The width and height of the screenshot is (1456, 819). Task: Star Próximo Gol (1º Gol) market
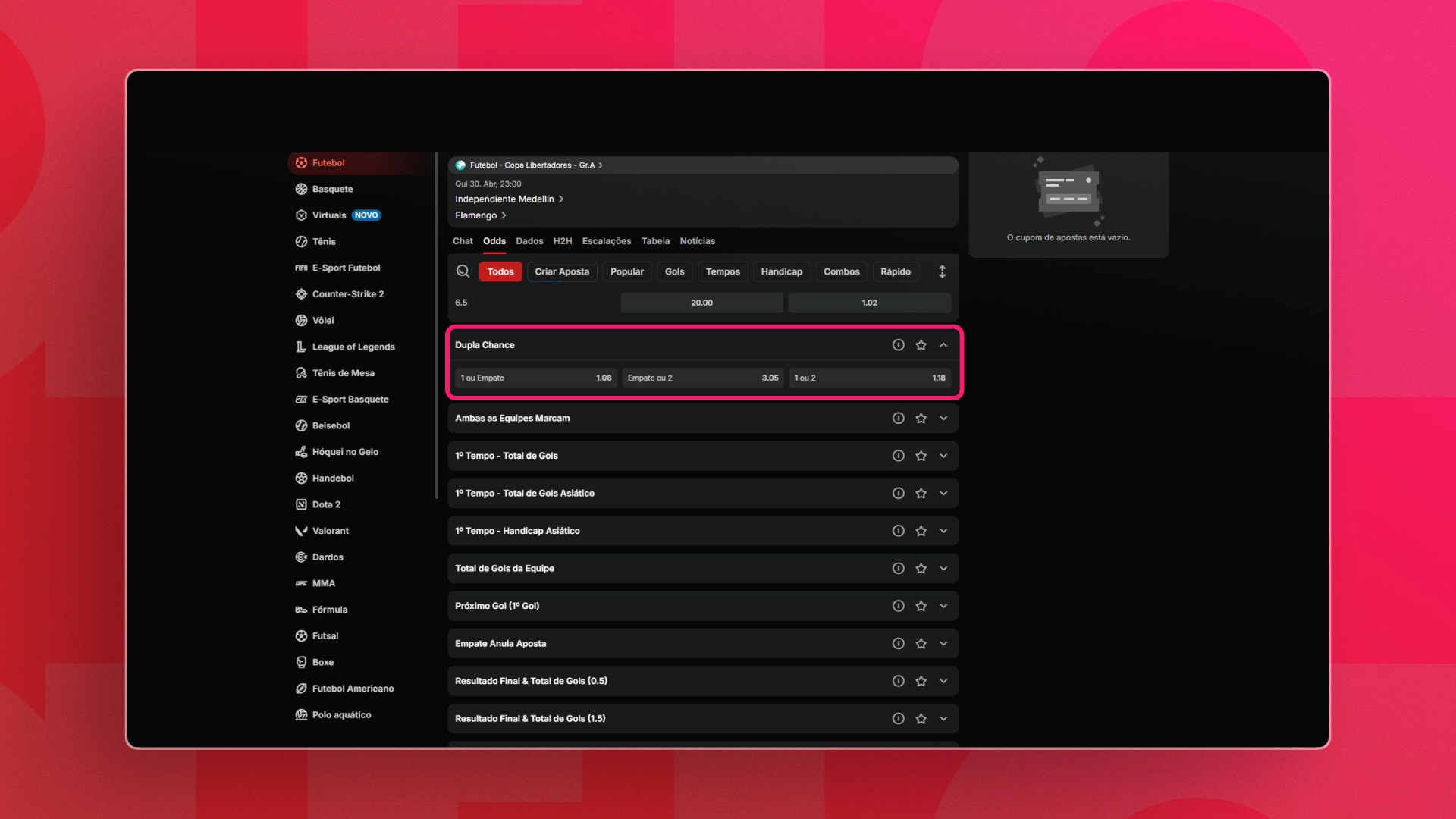point(921,606)
